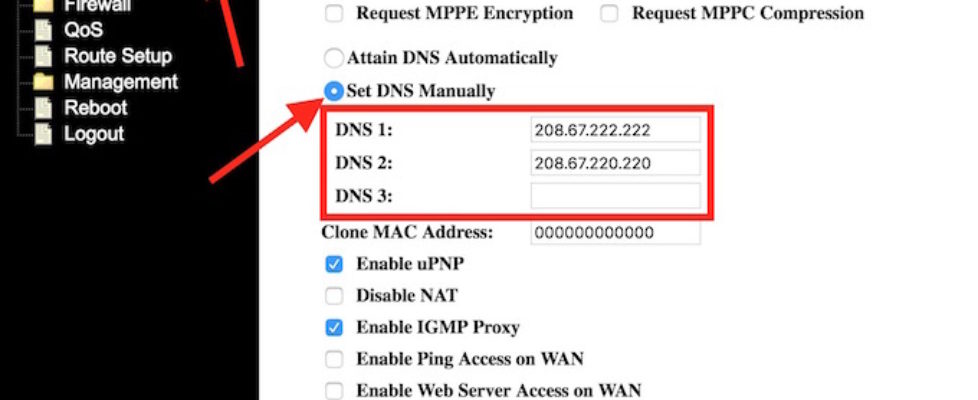Select Attain DNS Automatically radio button
The width and height of the screenshot is (978, 400).
point(334,59)
